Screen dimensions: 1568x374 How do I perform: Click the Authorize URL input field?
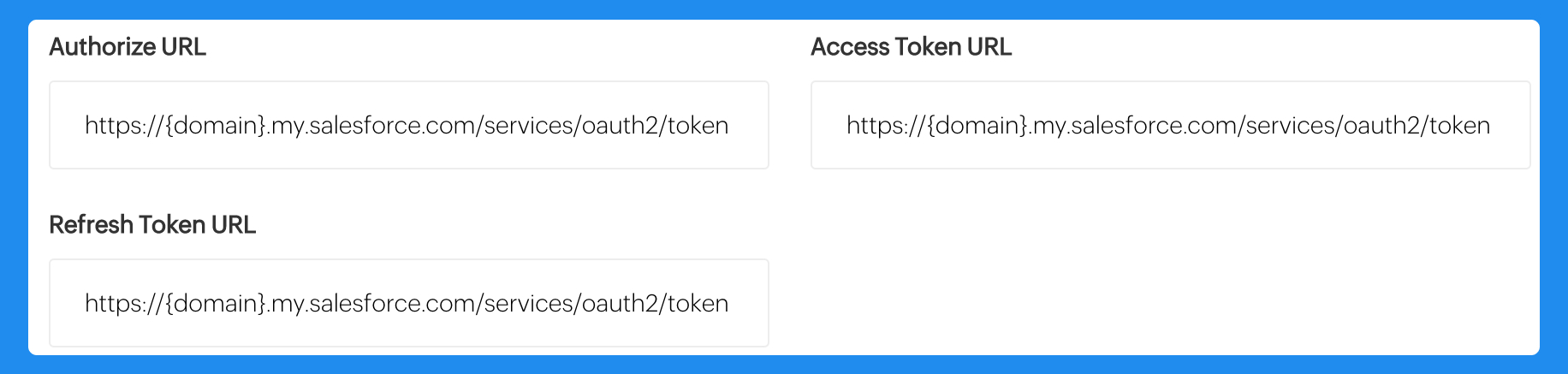click(408, 125)
